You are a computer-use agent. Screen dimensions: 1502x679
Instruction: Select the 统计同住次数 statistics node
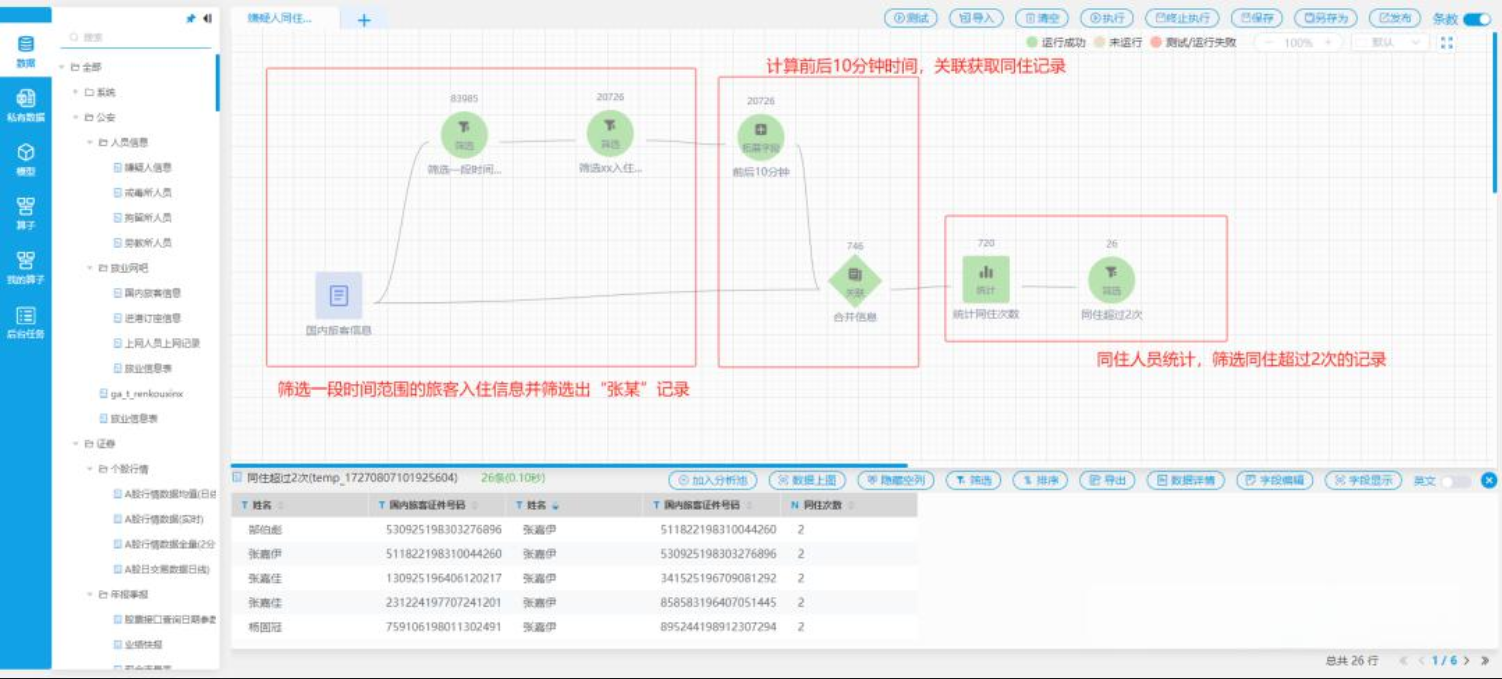(985, 280)
